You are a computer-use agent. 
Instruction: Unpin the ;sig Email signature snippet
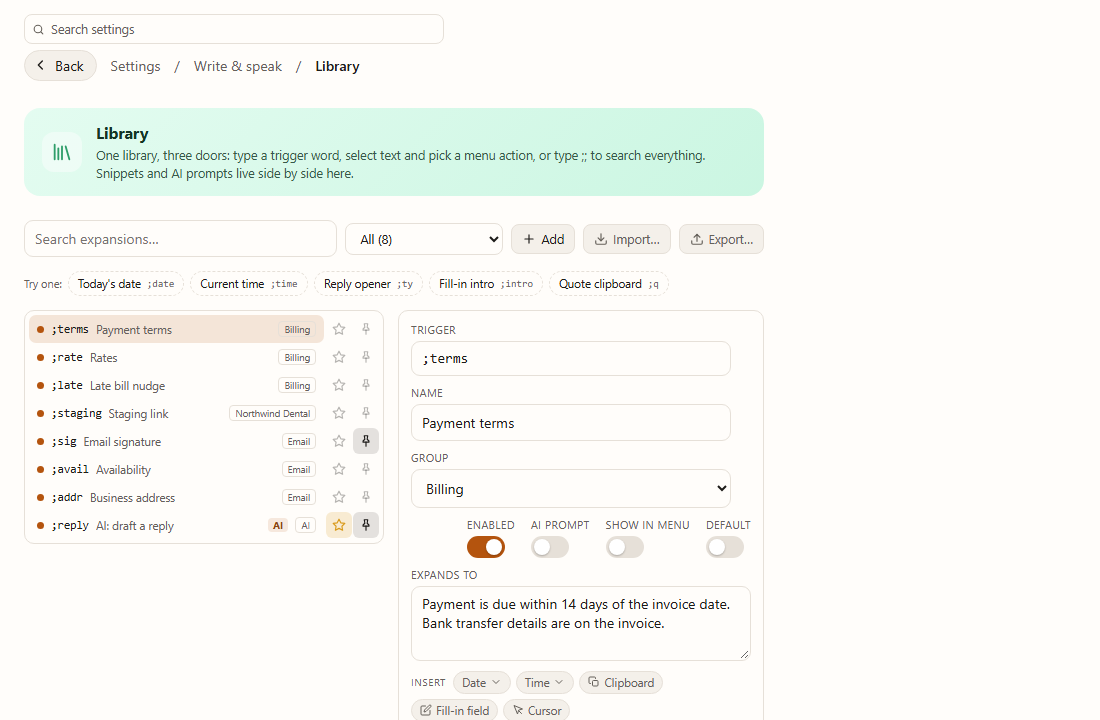365,441
